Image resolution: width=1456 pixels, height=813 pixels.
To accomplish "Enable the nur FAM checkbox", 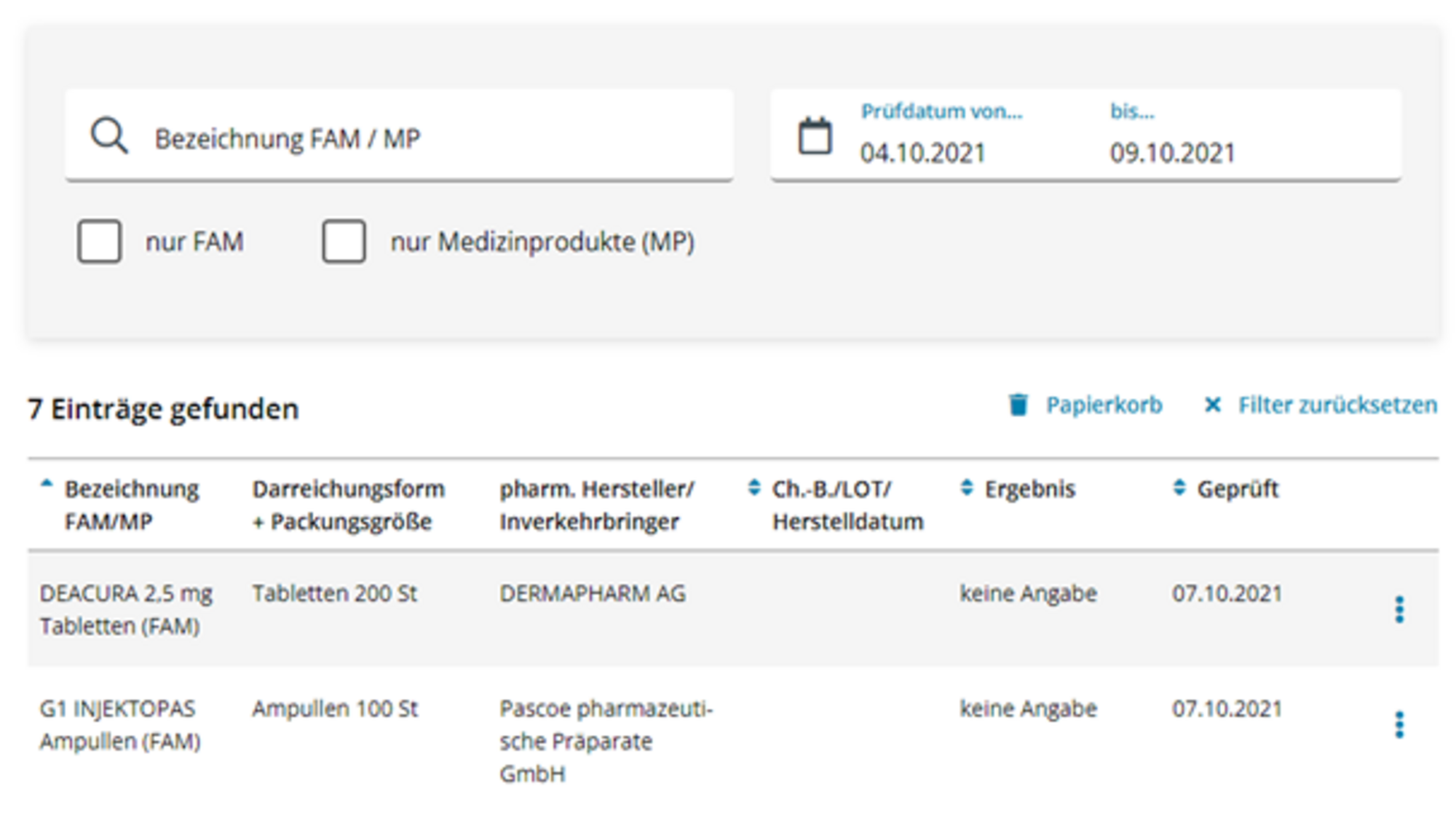I will [99, 242].
